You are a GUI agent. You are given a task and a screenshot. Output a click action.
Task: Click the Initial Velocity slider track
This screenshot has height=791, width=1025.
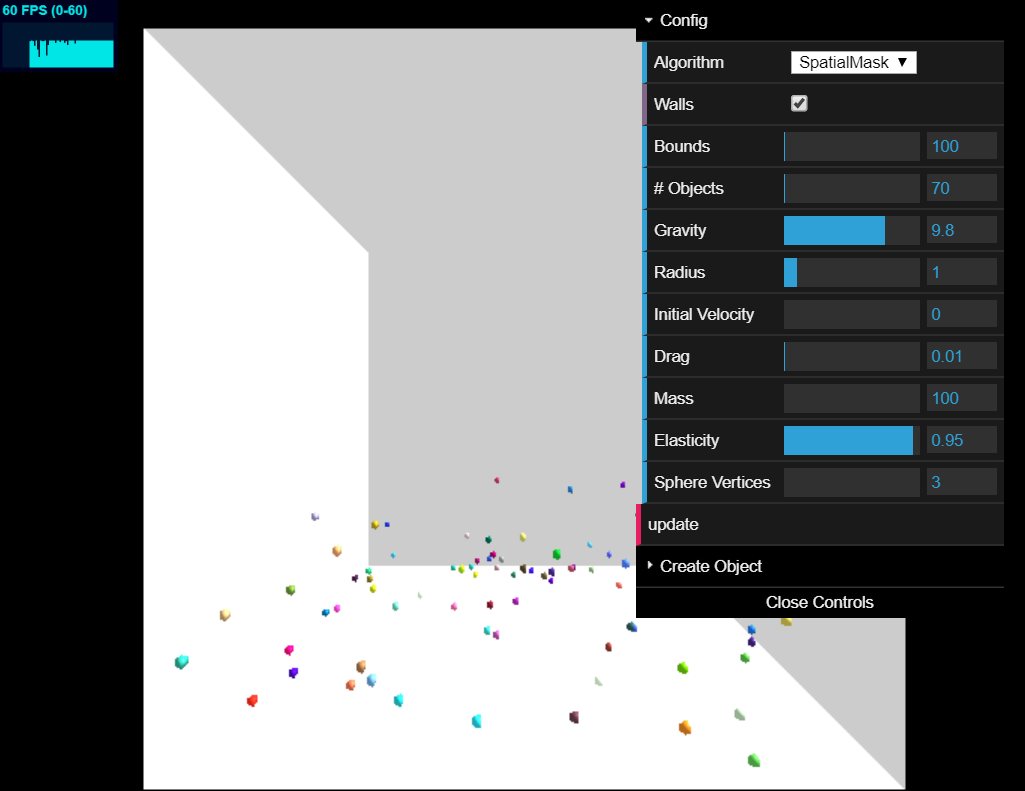(x=851, y=313)
